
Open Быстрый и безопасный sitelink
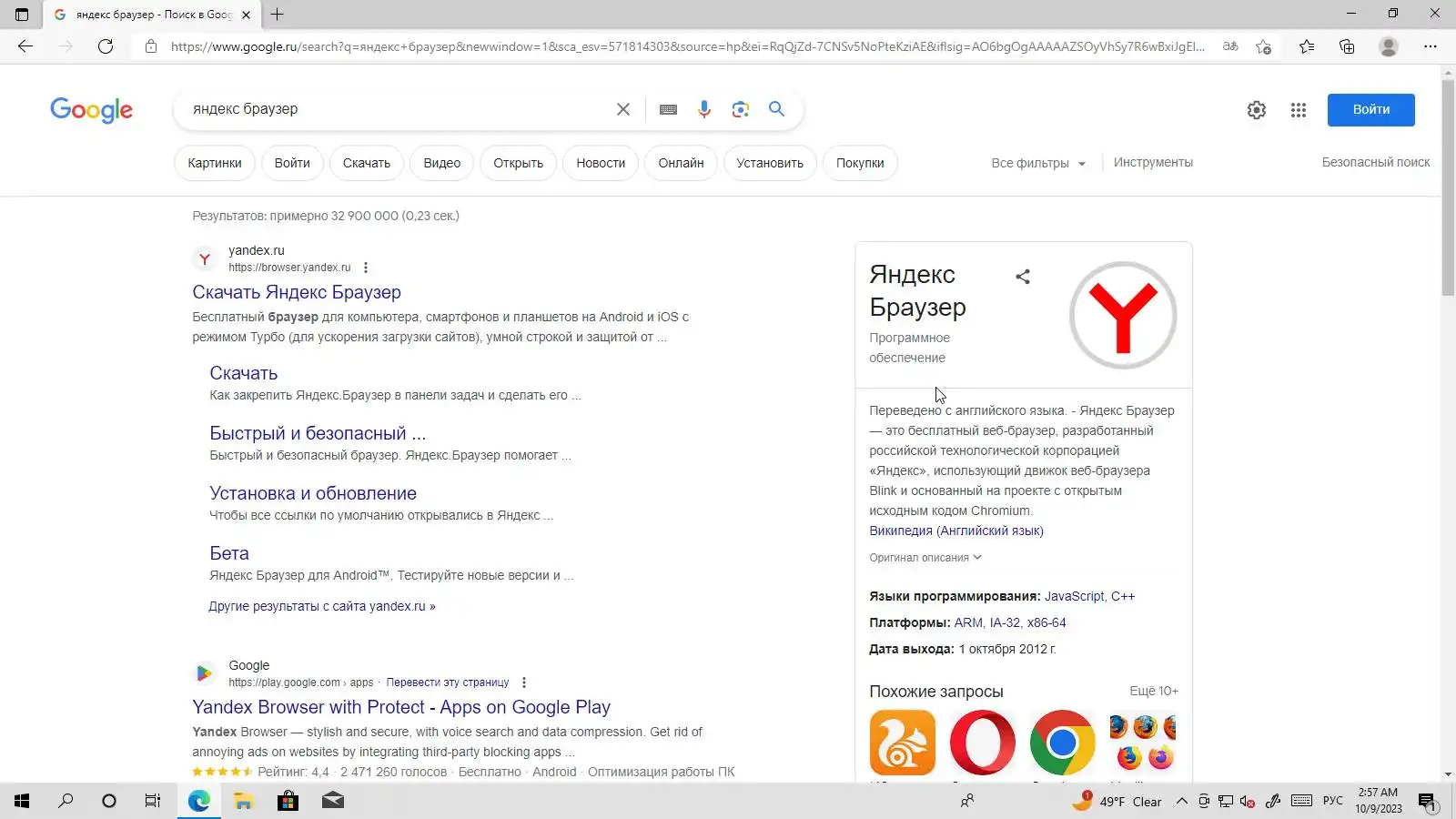point(318,433)
